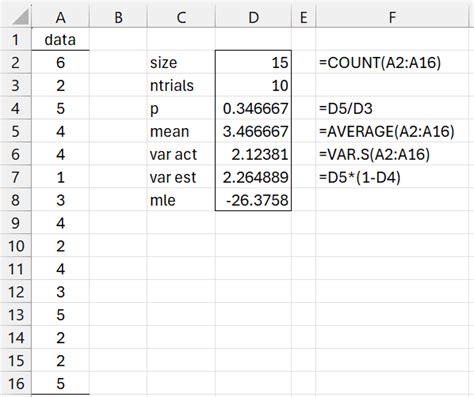
Task: Select the var est value 2.264889
Action: pos(253,177)
